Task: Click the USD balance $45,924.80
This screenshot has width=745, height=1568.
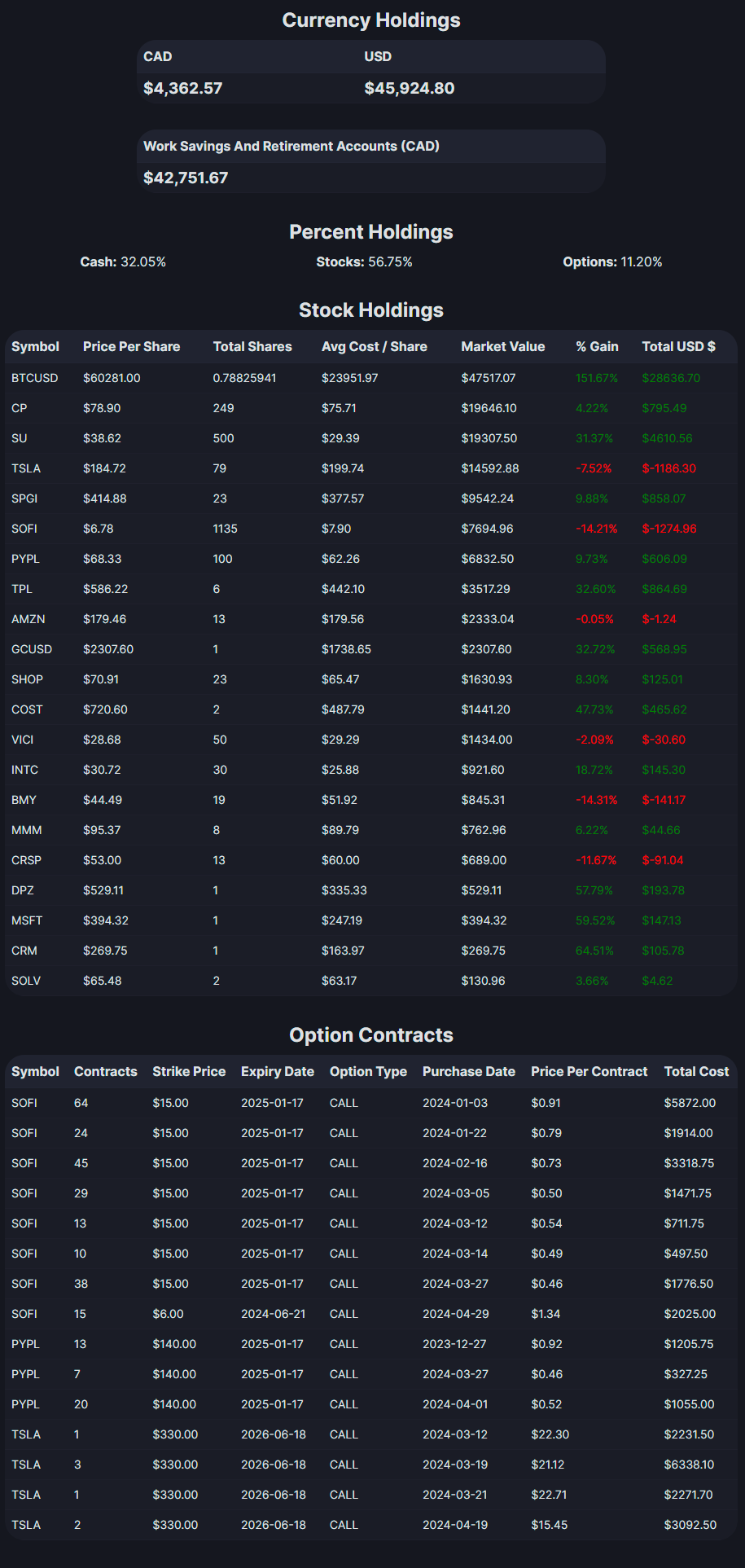Action: [410, 88]
